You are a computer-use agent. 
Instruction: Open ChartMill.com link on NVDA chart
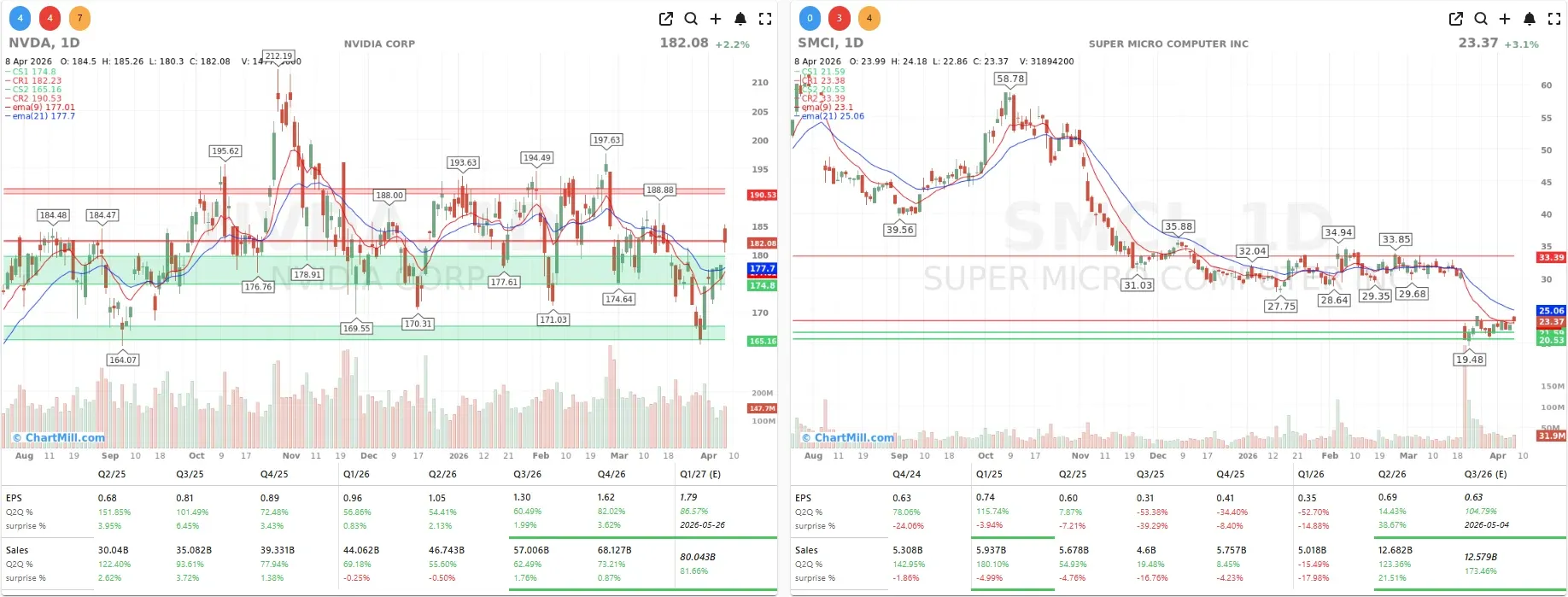(x=59, y=437)
